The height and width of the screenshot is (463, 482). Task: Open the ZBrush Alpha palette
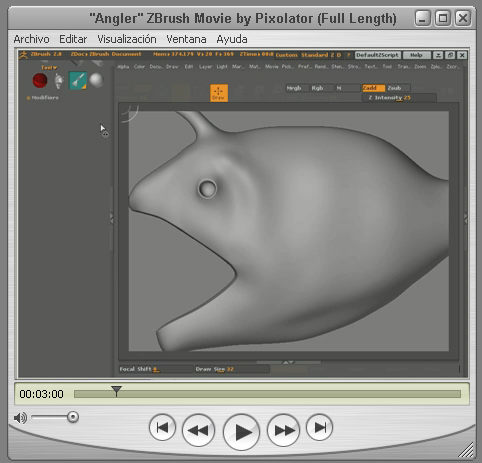(123, 67)
